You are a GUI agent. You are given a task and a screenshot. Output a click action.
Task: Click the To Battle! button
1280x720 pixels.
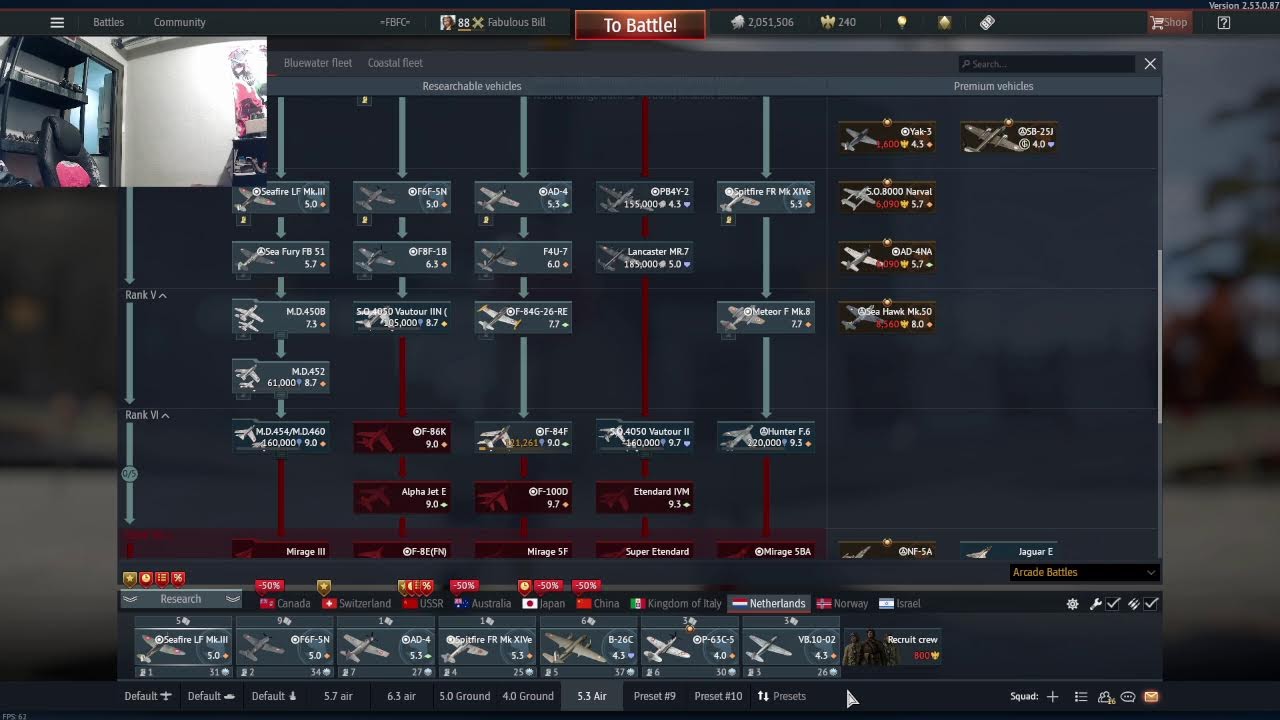pos(640,25)
